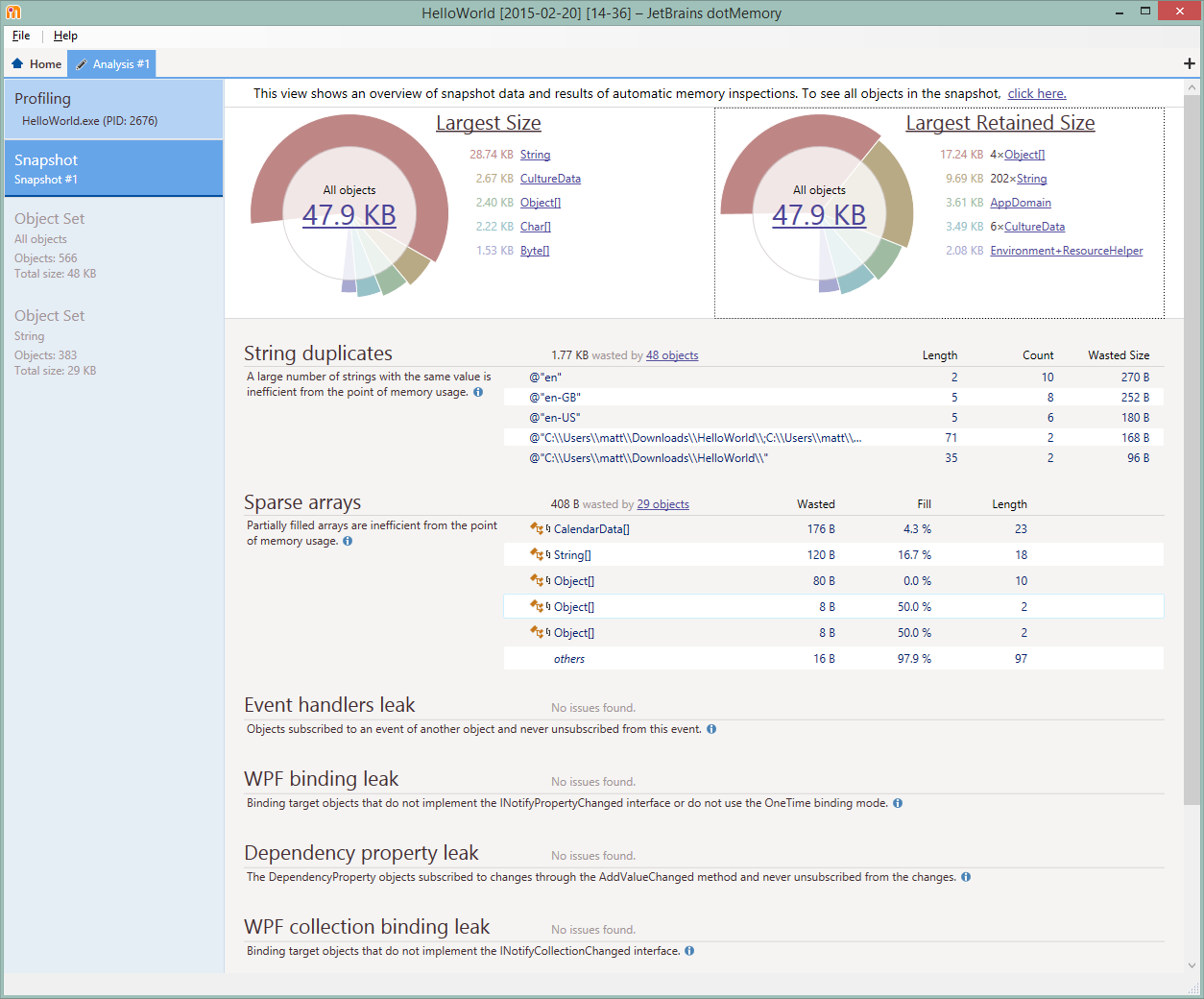Switch to the Home tab

point(36,64)
